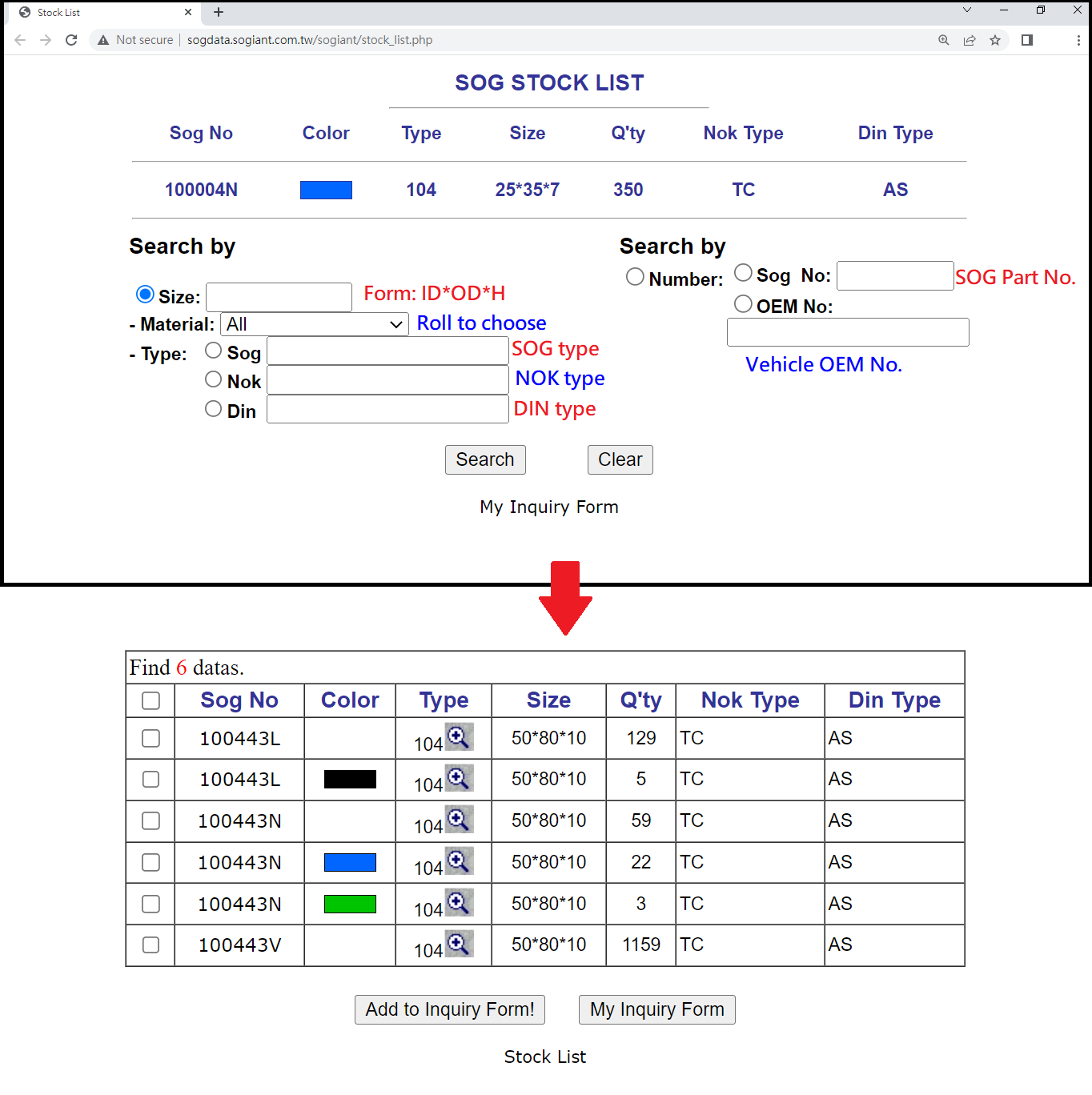Click the Not secure warning icon
This screenshot has height=1095, width=1092.
coord(103,40)
